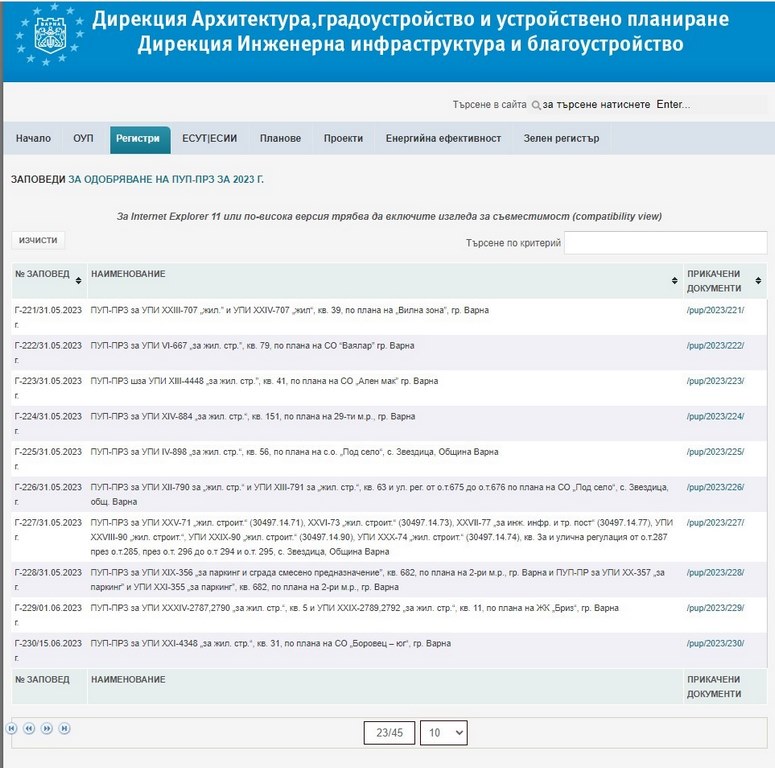Open attached document link /pup/2023/221/
This screenshot has height=768, width=775.
[x=715, y=311]
